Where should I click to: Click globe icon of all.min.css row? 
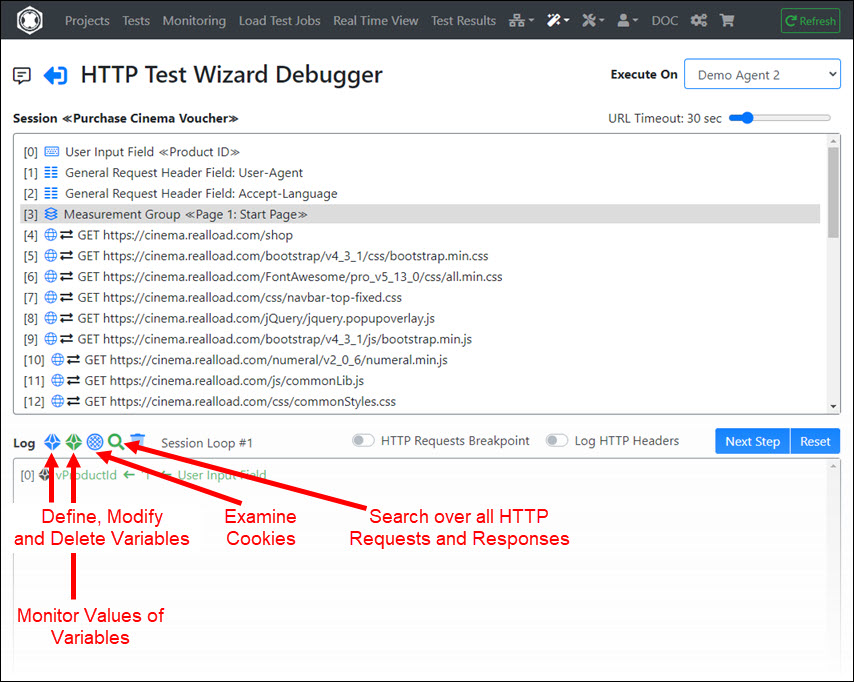pyautogui.click(x=51, y=276)
